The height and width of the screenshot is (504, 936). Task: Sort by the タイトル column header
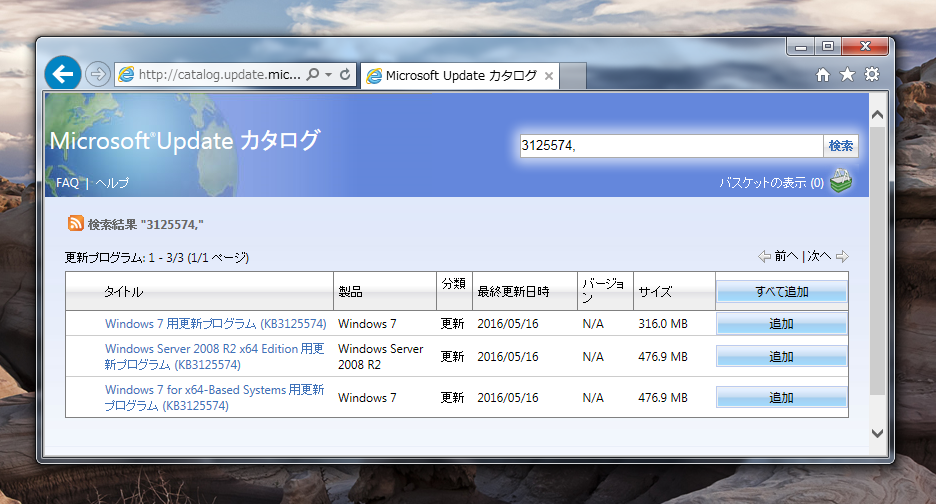point(124,291)
